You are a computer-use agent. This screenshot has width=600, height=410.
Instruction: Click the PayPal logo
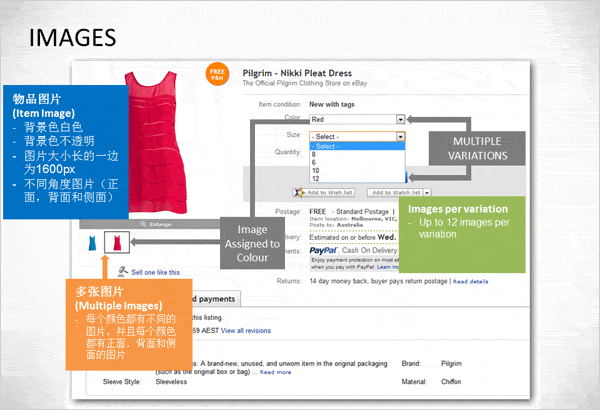(x=323, y=250)
